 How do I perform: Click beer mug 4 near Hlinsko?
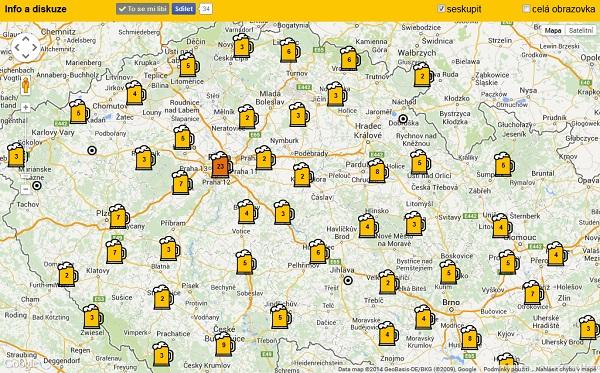(x=368, y=226)
